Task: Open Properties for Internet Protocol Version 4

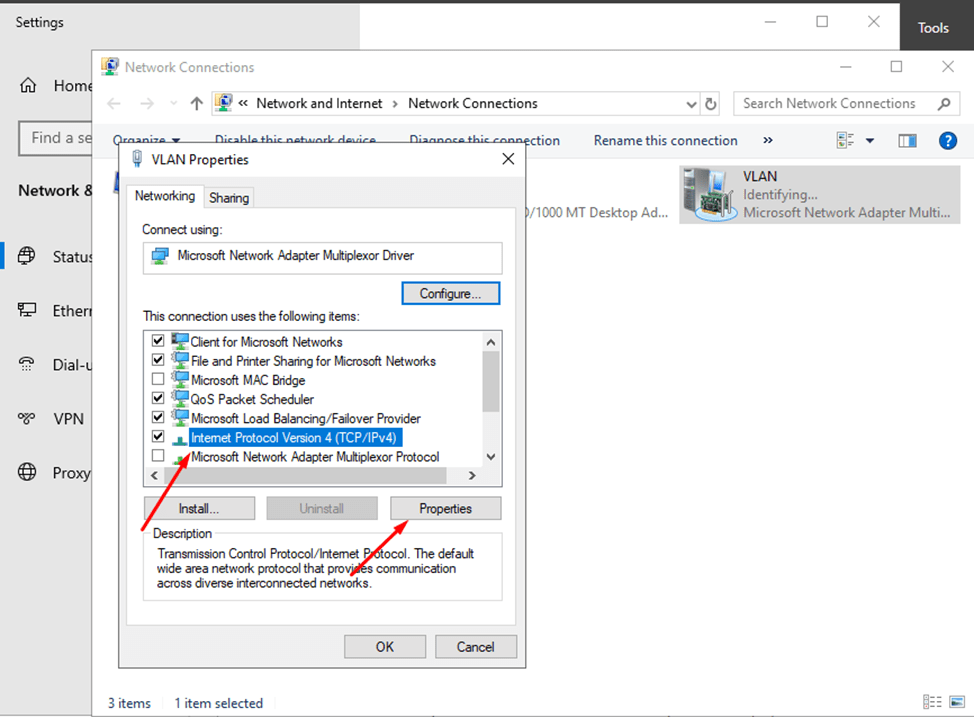Action: coord(445,508)
